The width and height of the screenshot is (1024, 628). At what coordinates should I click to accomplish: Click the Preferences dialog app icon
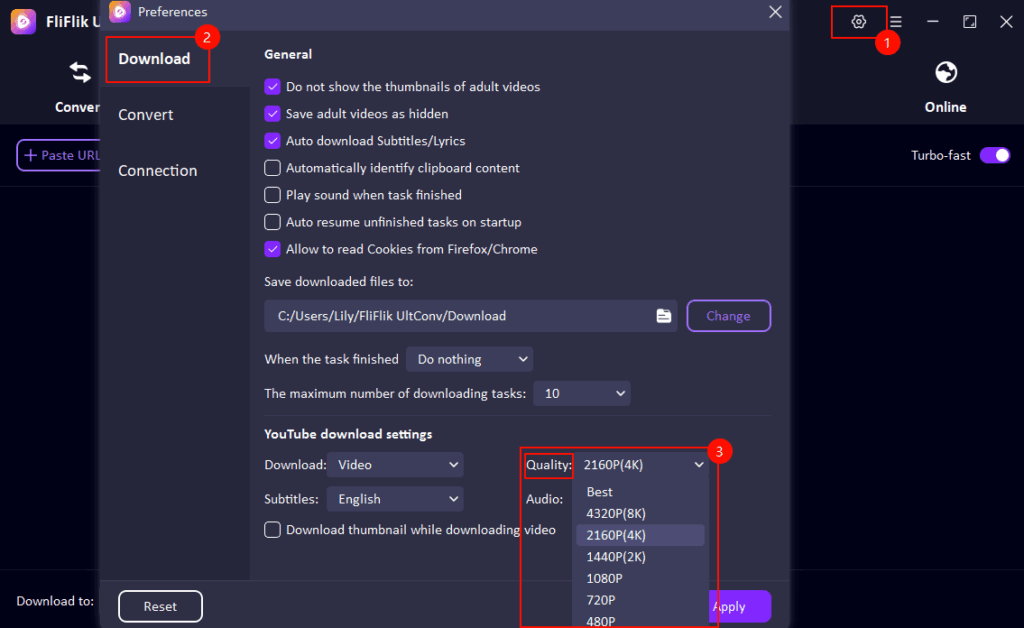[119, 13]
